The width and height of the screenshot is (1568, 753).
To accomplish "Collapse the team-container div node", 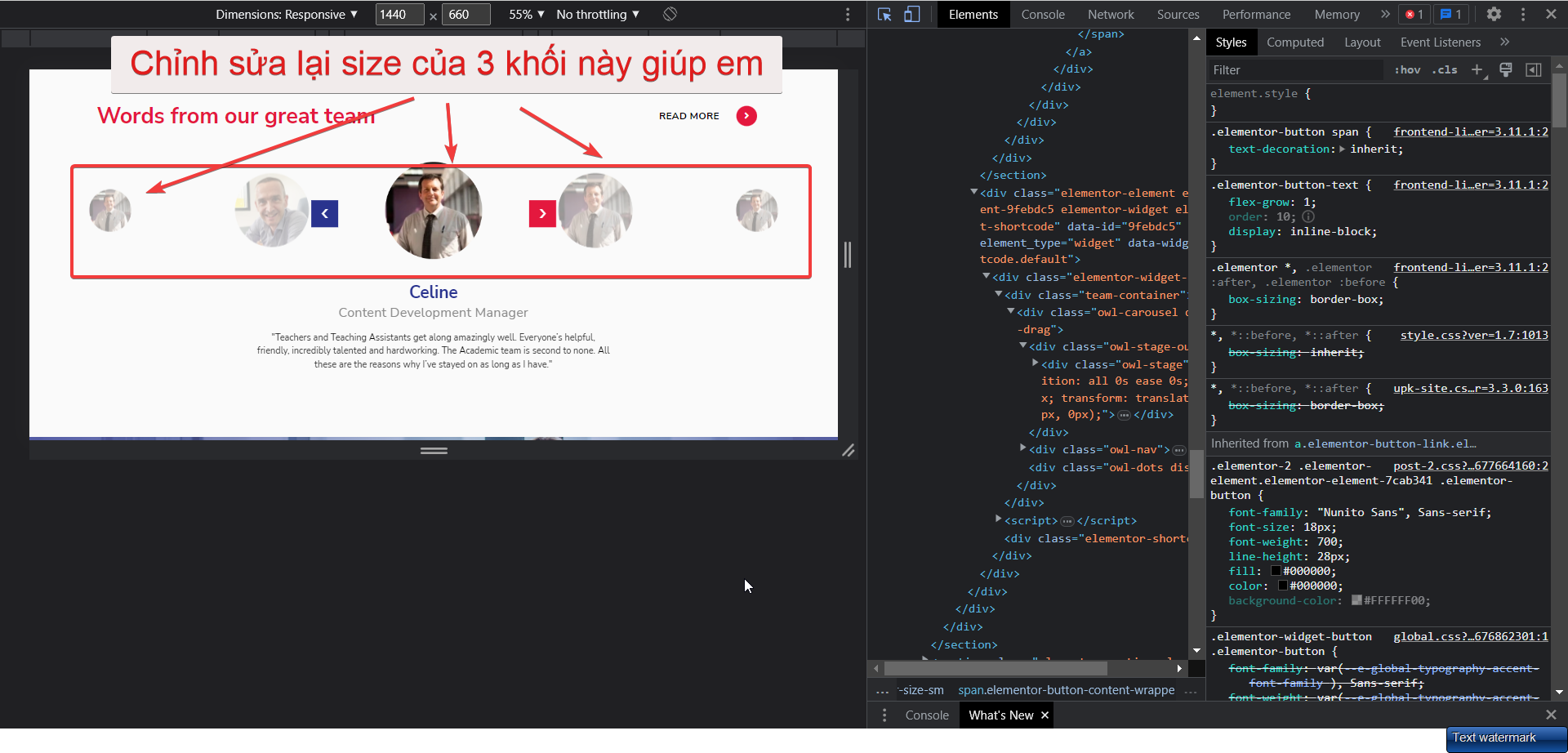I will pos(998,294).
